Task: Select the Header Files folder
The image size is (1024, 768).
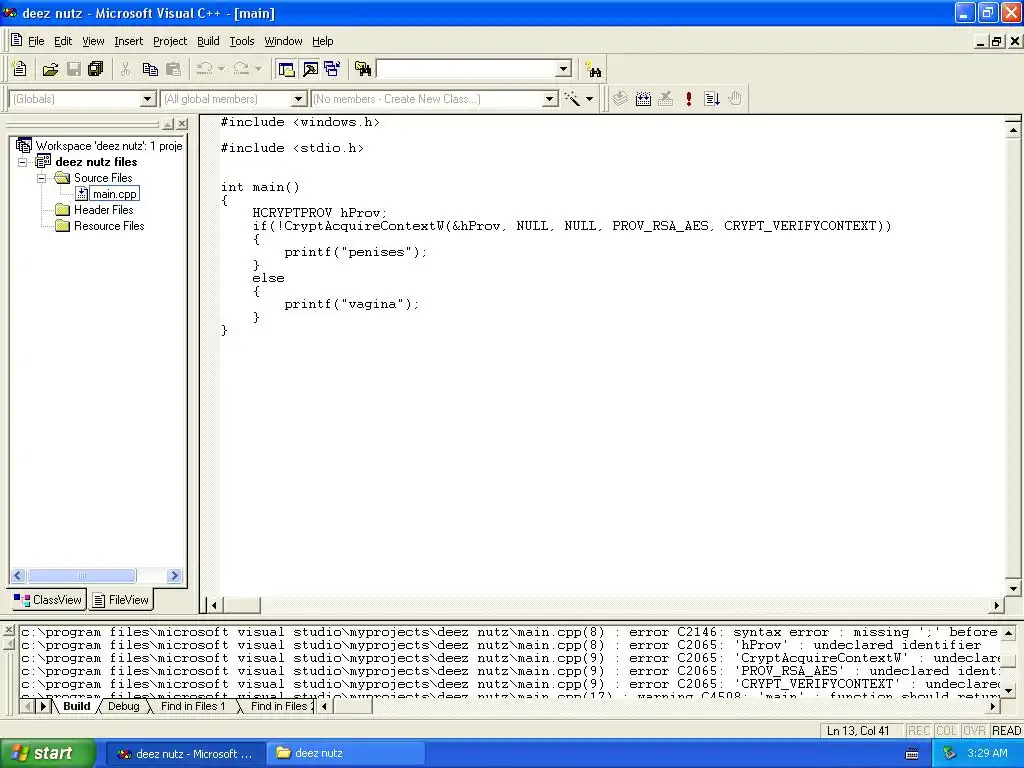Action: click(103, 210)
